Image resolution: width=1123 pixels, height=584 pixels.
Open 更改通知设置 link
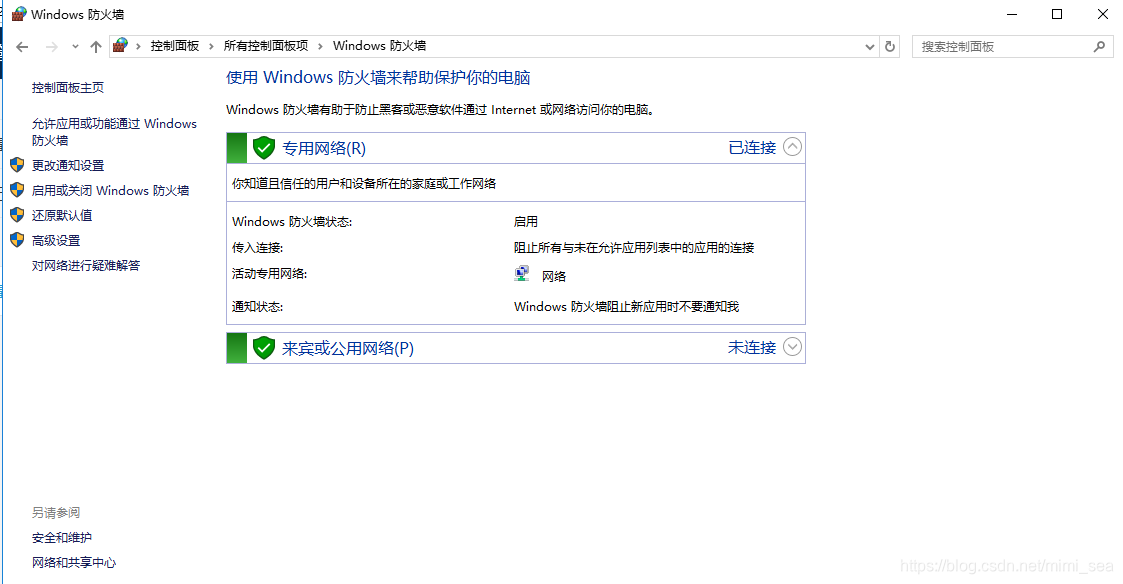coord(68,166)
